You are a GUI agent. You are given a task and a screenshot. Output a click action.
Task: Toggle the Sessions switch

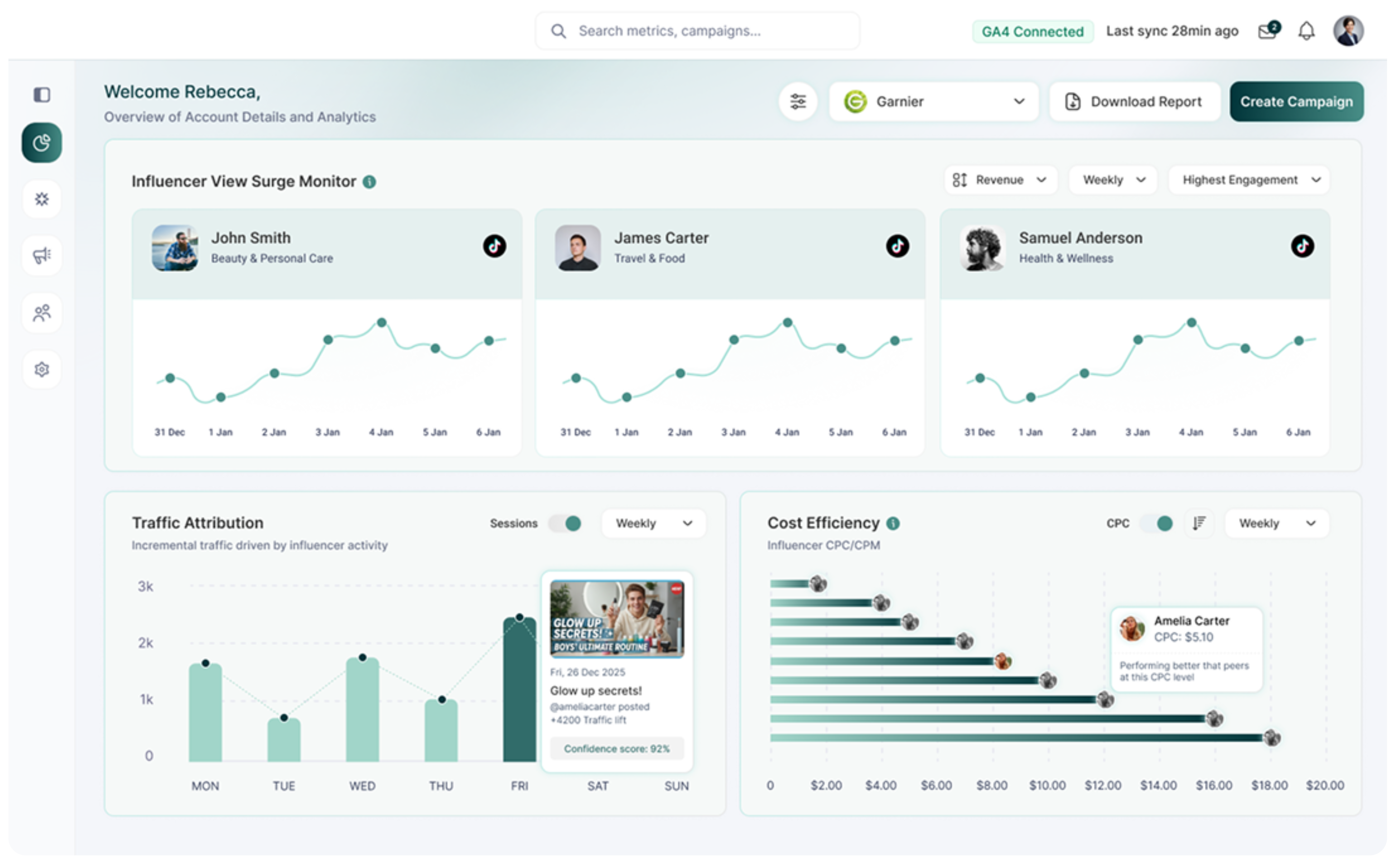pyautogui.click(x=565, y=523)
